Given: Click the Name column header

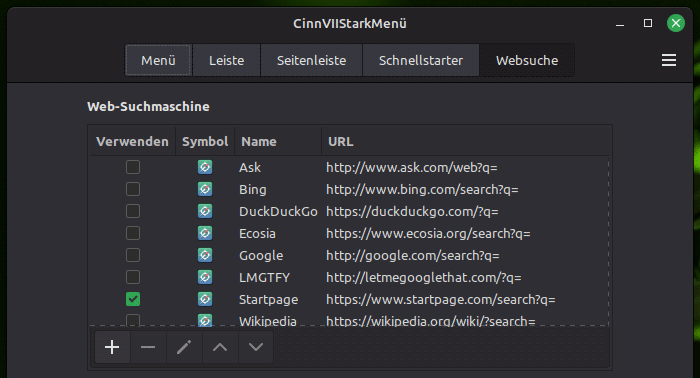Looking at the screenshot, I should (x=278, y=141).
